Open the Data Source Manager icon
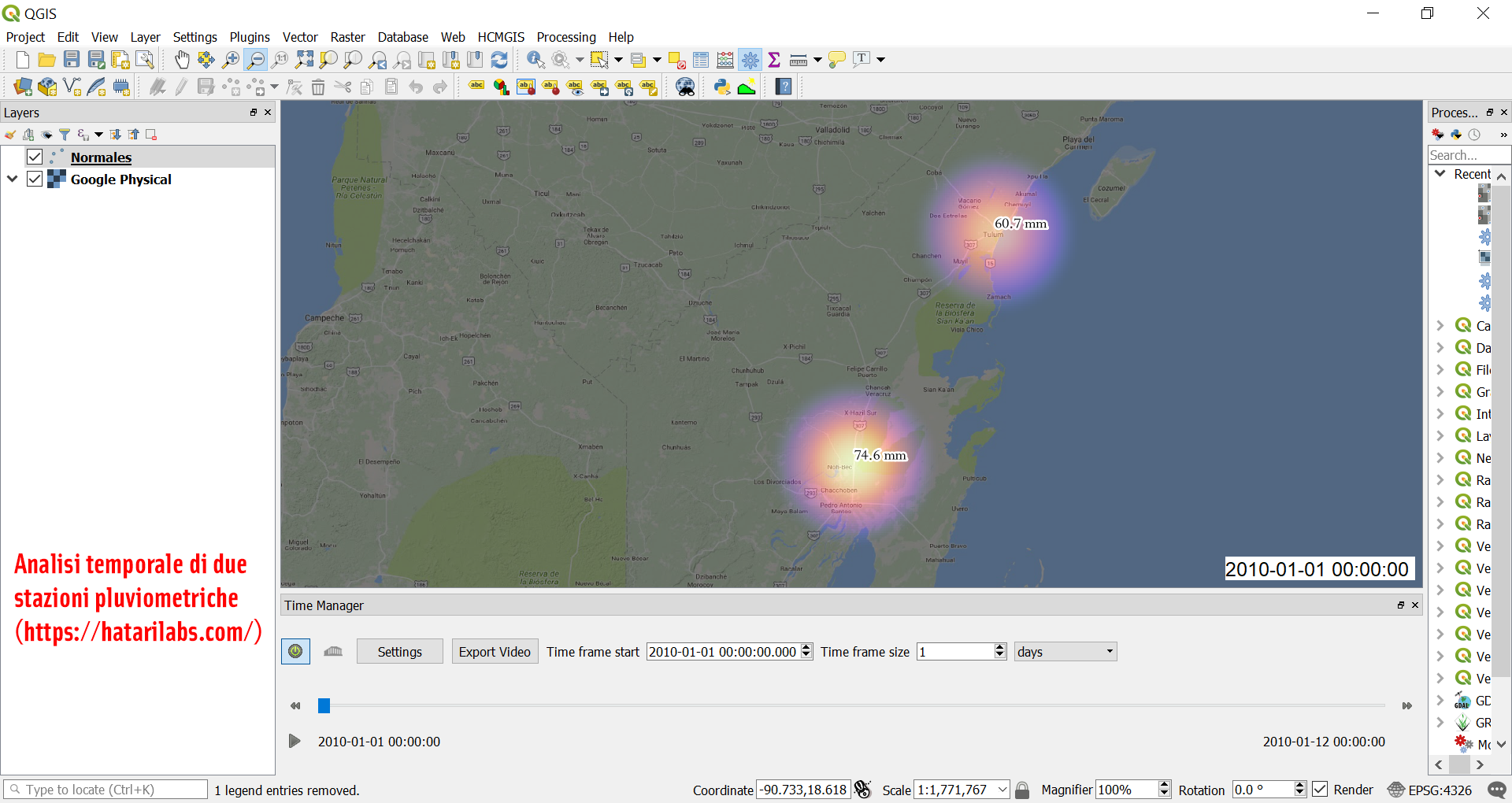 [x=23, y=87]
